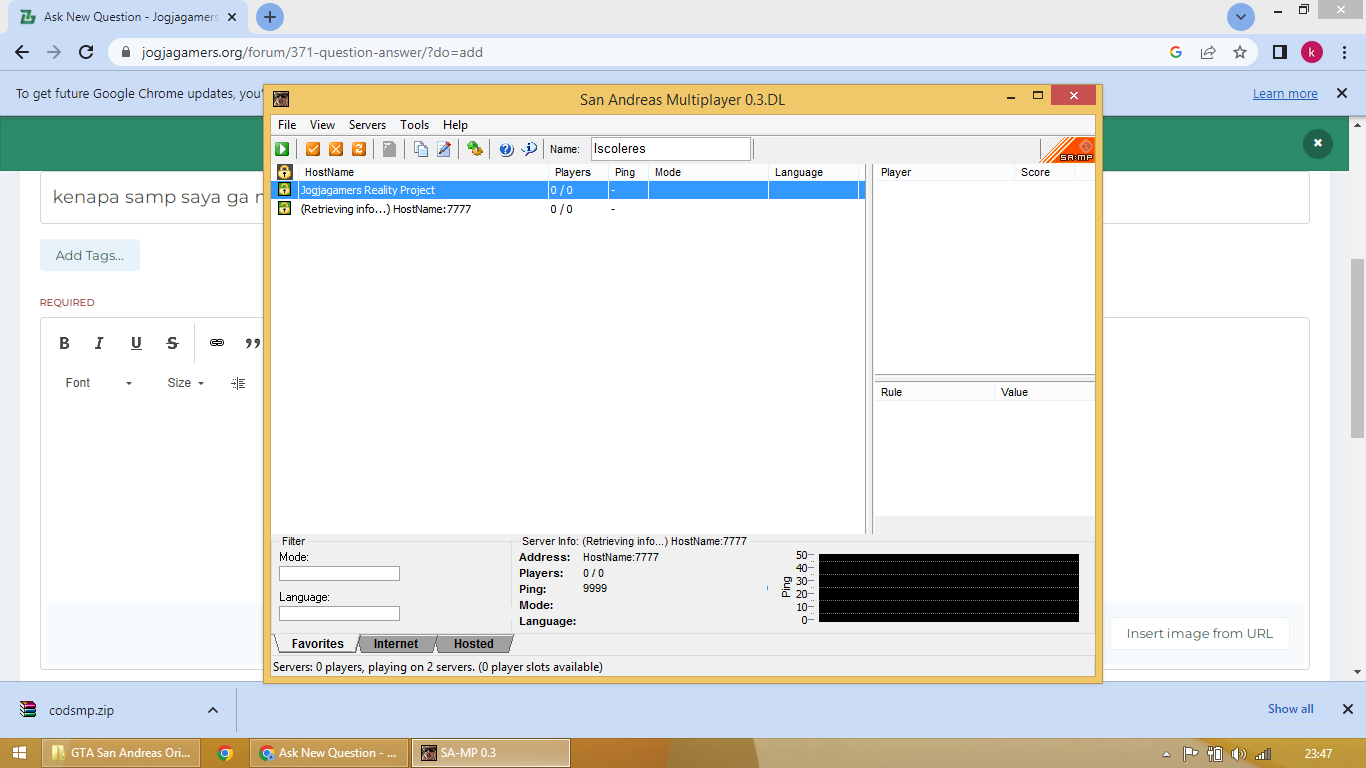This screenshot has width=1366, height=768.
Task: Switch to the Internet tab
Action: click(396, 644)
